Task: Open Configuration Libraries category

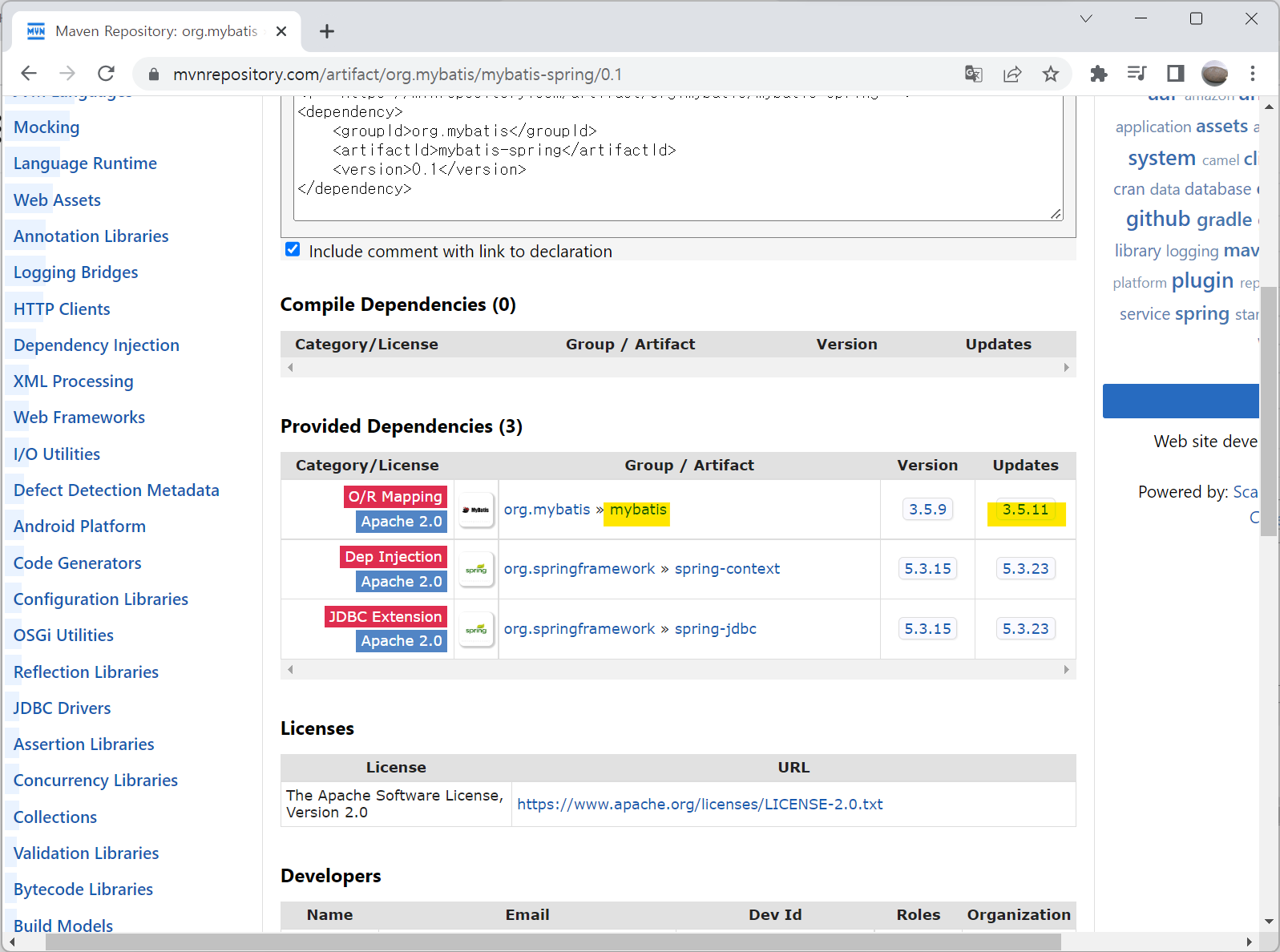Action: 101,599
